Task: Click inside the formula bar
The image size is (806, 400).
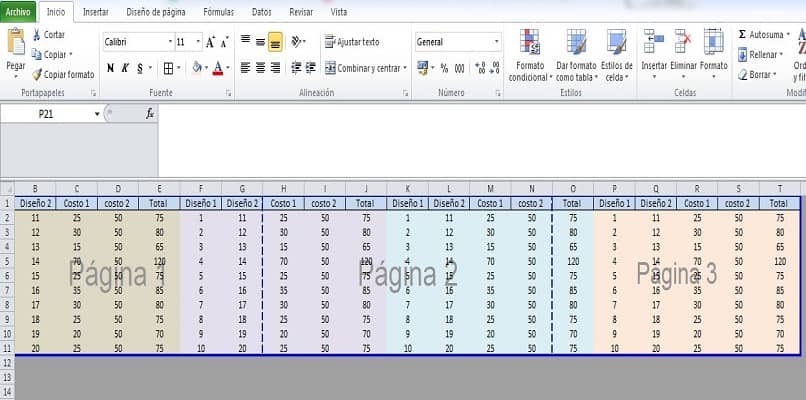Action: 481,140
